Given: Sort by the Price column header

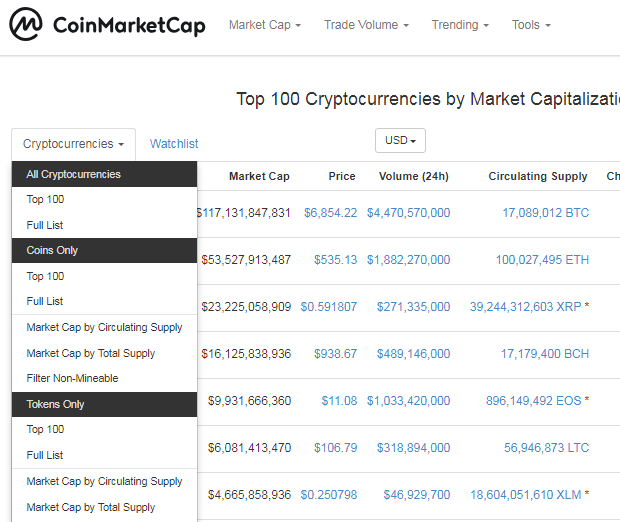Looking at the screenshot, I should click(x=342, y=176).
